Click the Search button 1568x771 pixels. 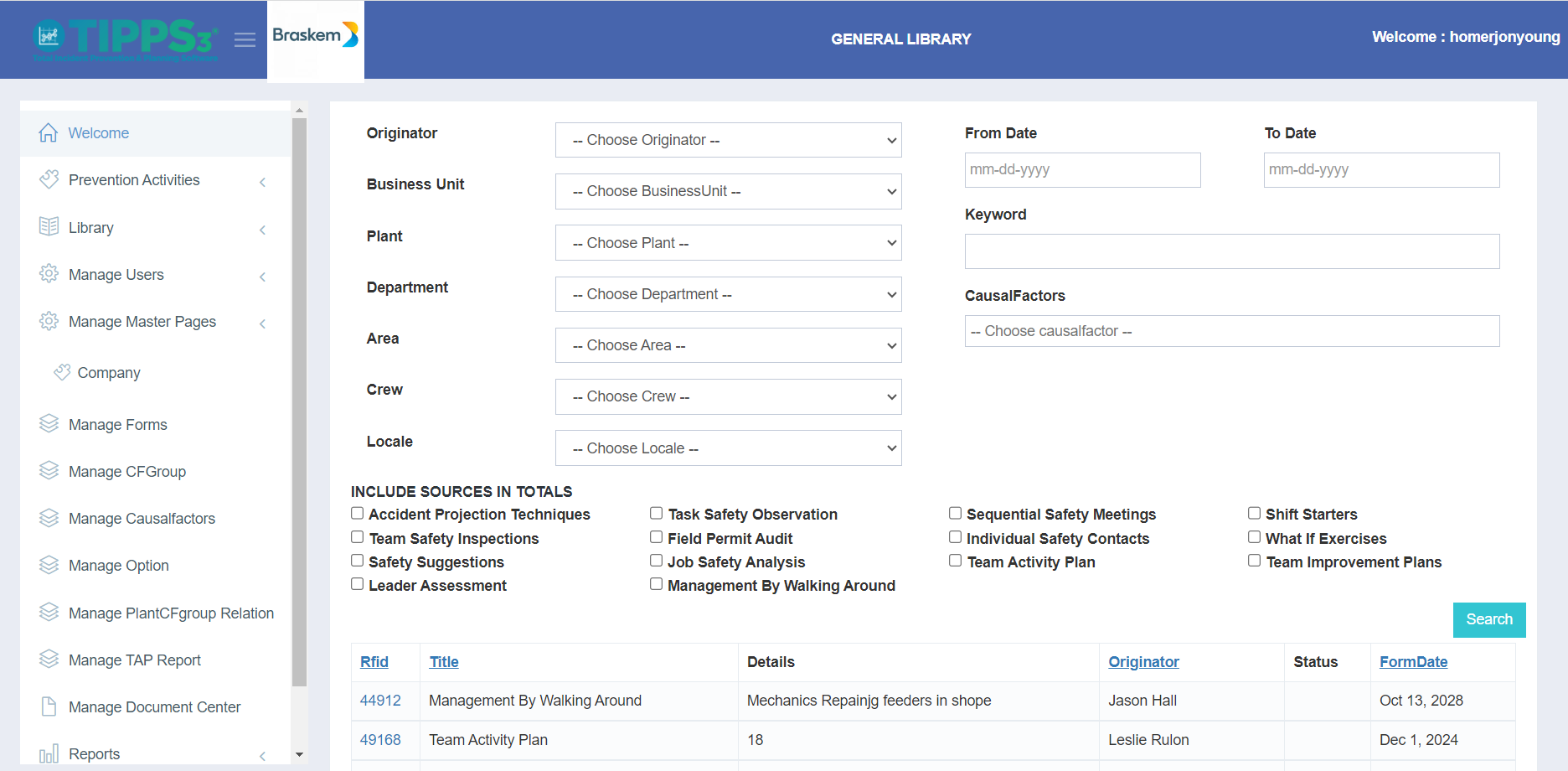pos(1489,620)
